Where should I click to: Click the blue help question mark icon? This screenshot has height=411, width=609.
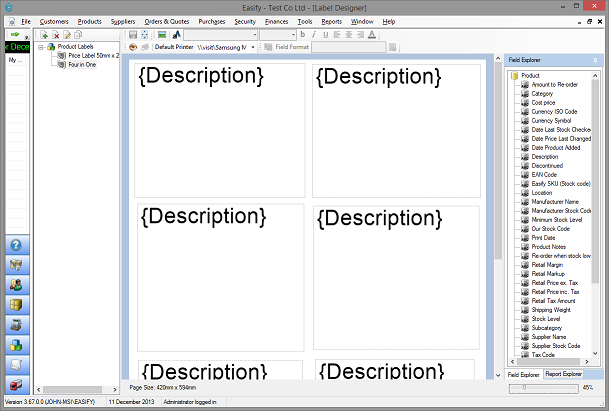point(16,246)
